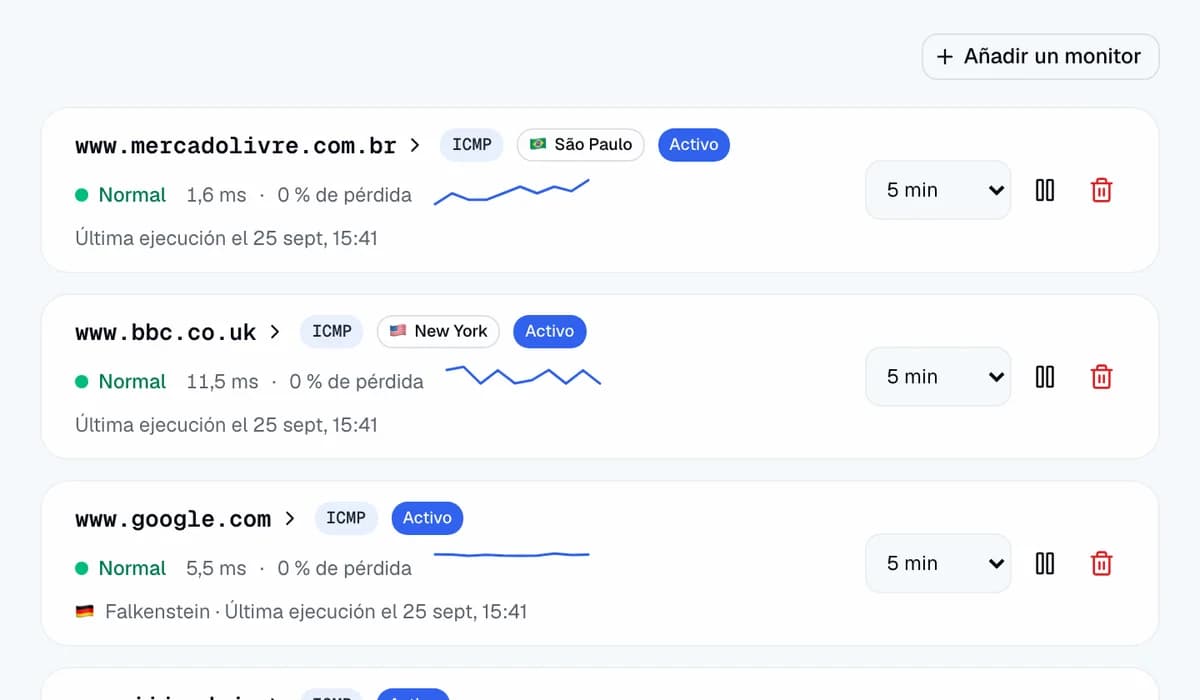The image size is (1200, 700).
Task: Click the Activo badge for www.bbc.co.uk
Action: pyautogui.click(x=550, y=331)
